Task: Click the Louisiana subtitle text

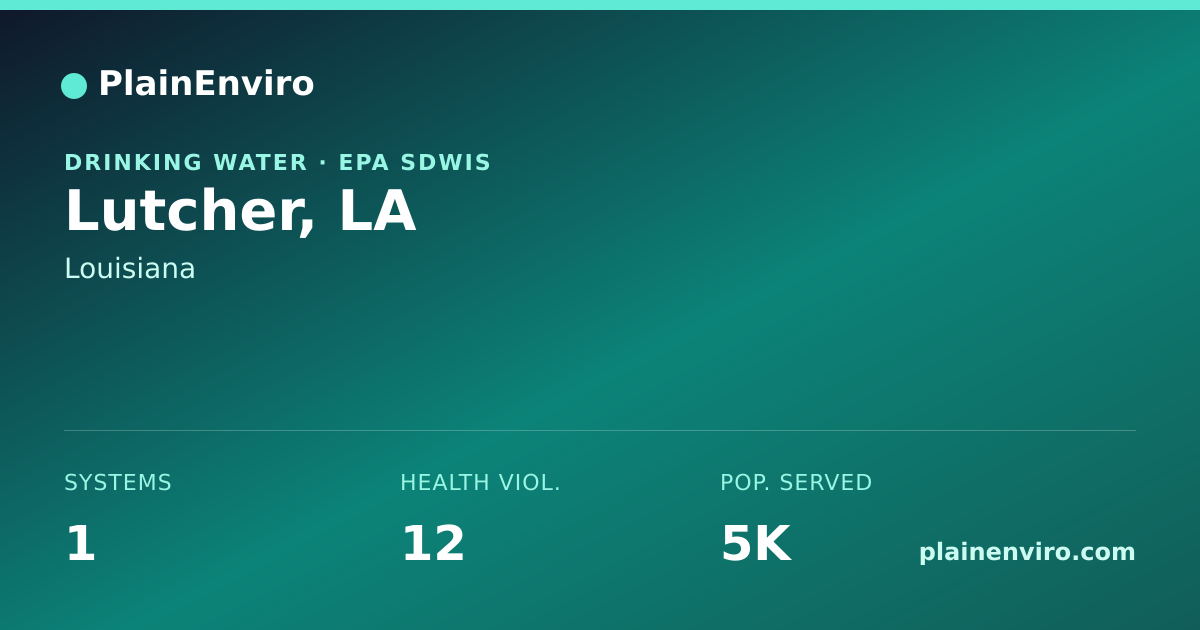Action: pyautogui.click(x=130, y=269)
